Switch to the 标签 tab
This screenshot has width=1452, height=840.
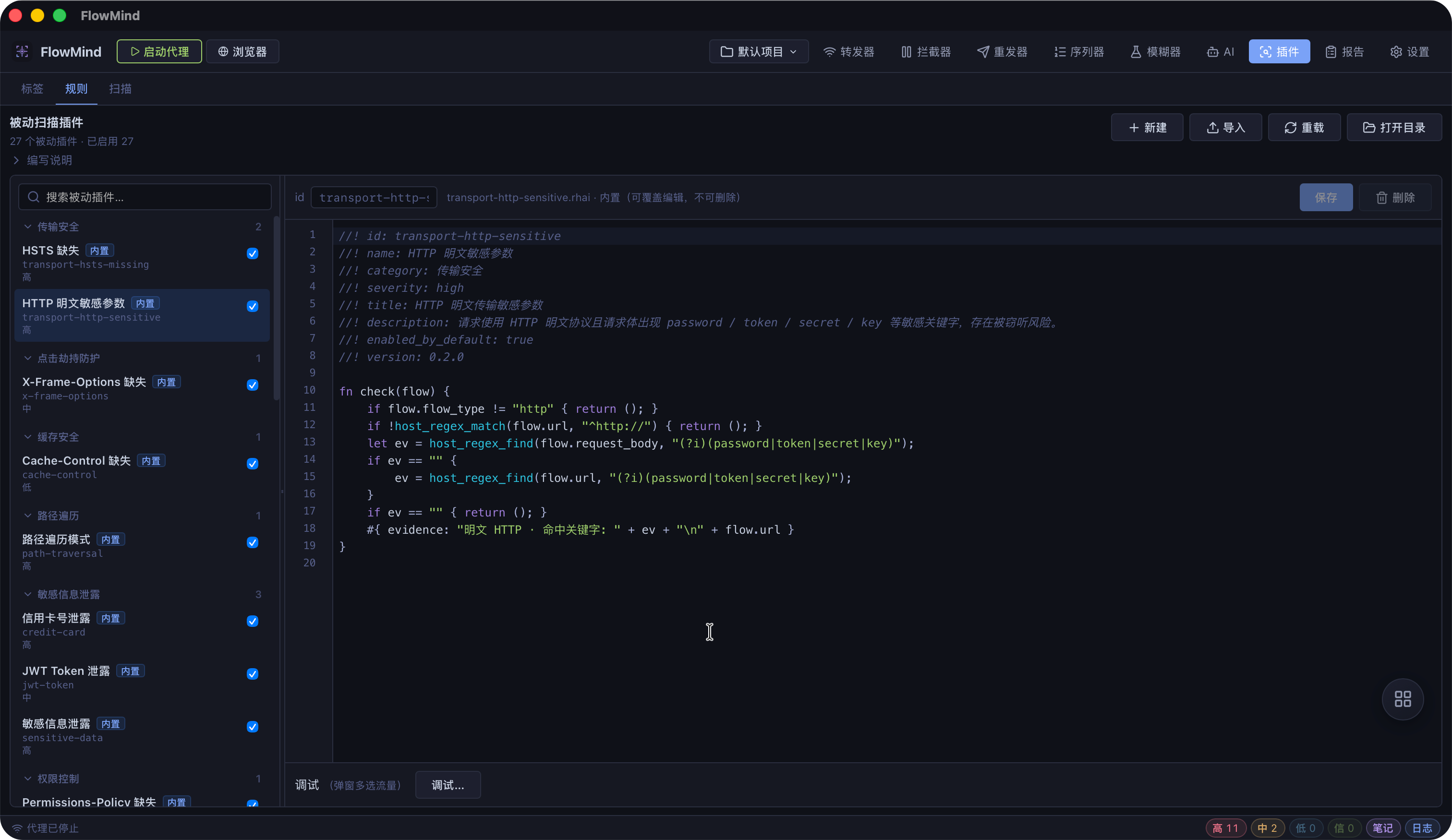(x=32, y=89)
